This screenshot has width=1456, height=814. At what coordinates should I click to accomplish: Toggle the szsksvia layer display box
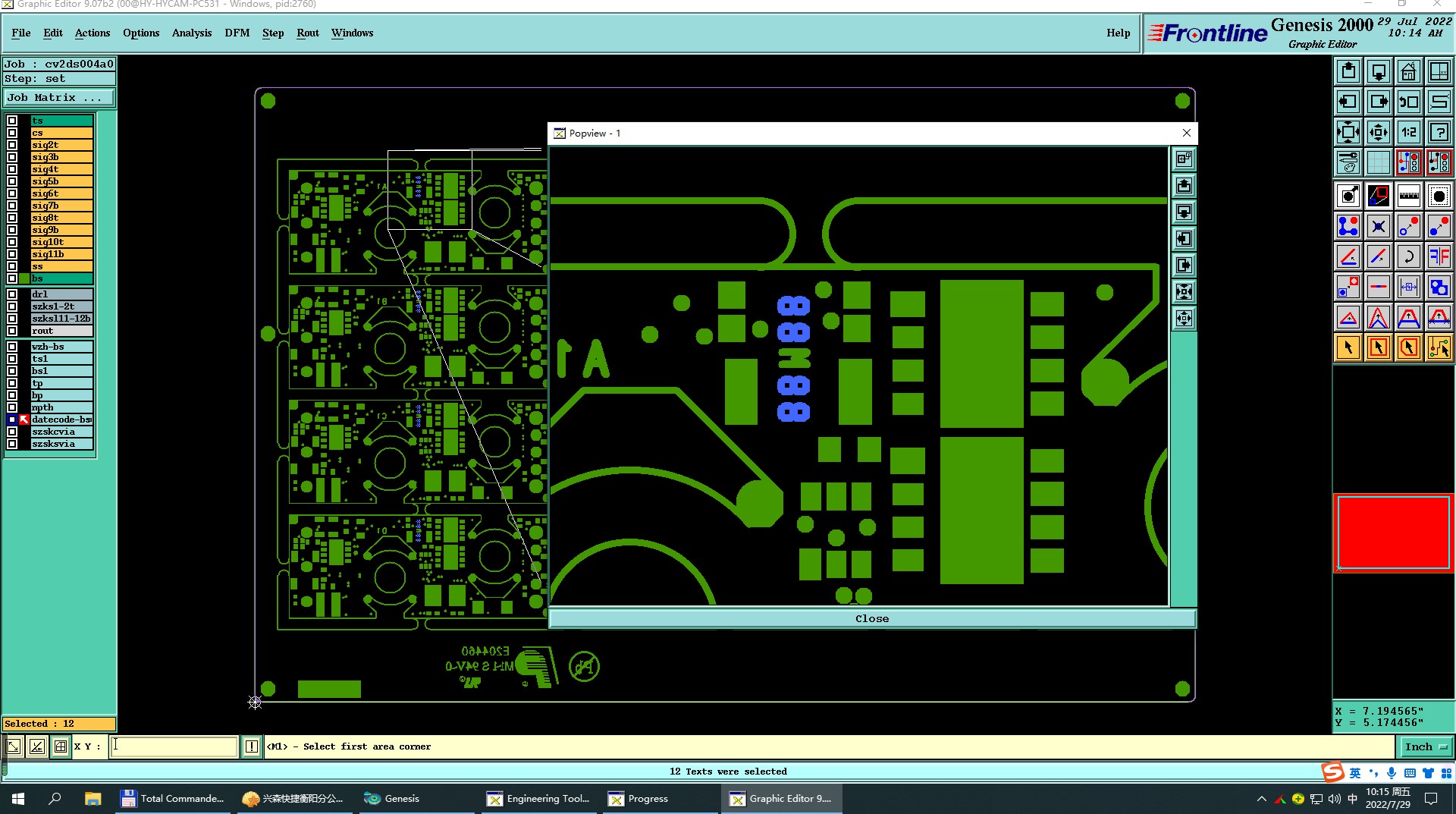[x=12, y=444]
